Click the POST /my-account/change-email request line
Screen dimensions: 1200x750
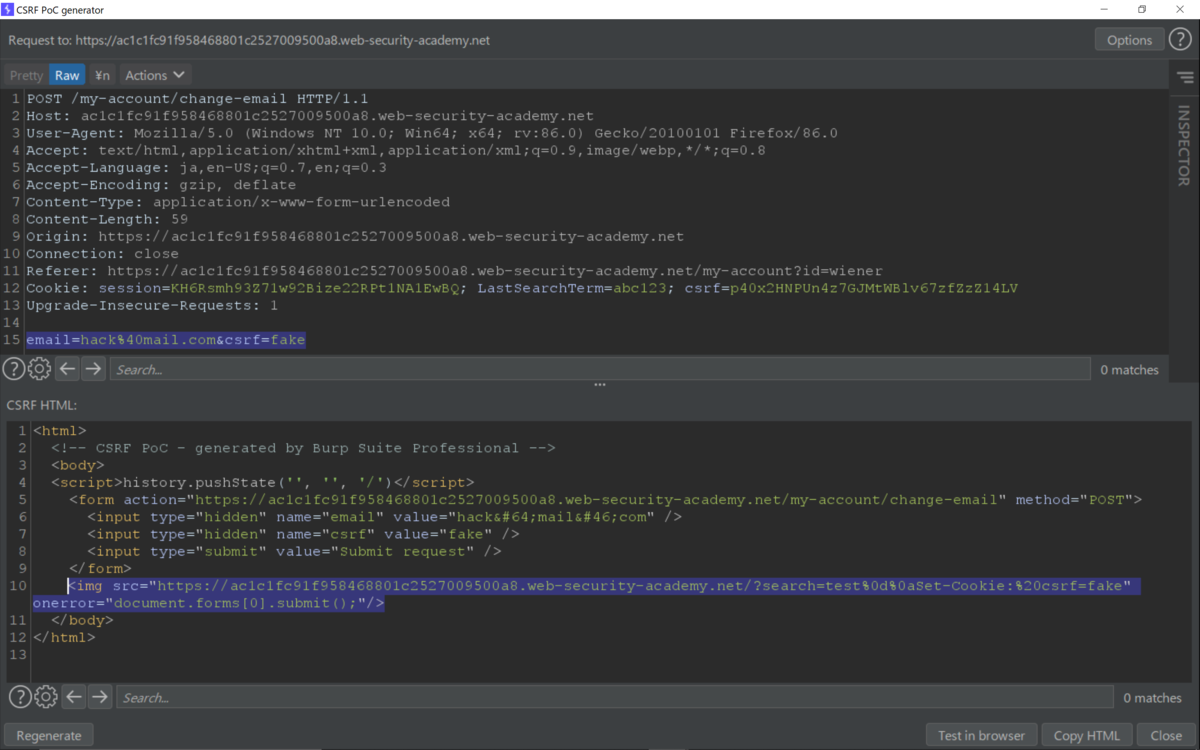[197, 99]
